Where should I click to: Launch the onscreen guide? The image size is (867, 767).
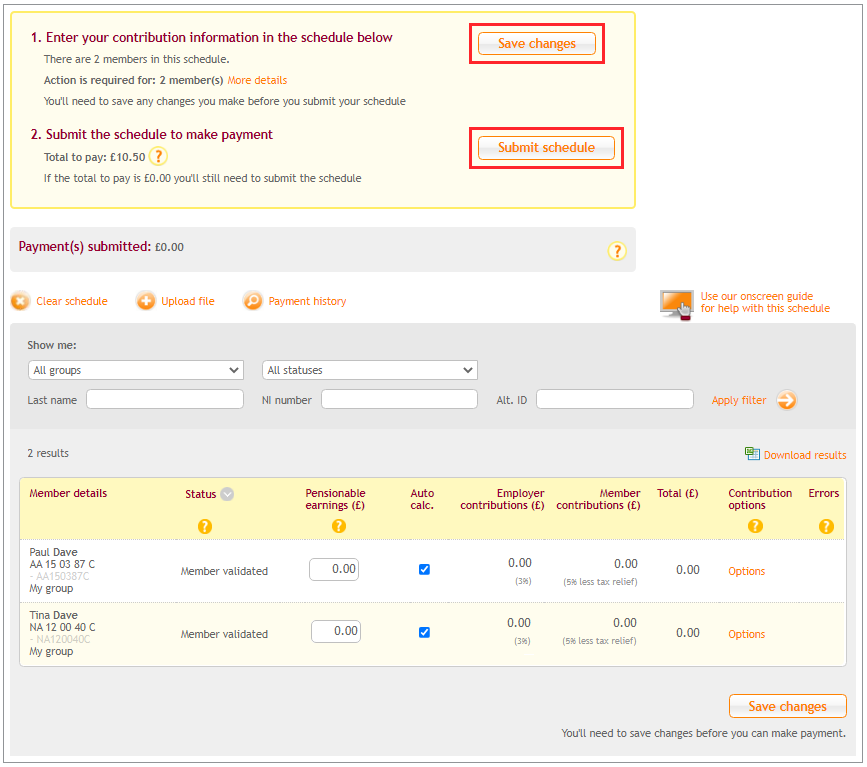point(676,302)
